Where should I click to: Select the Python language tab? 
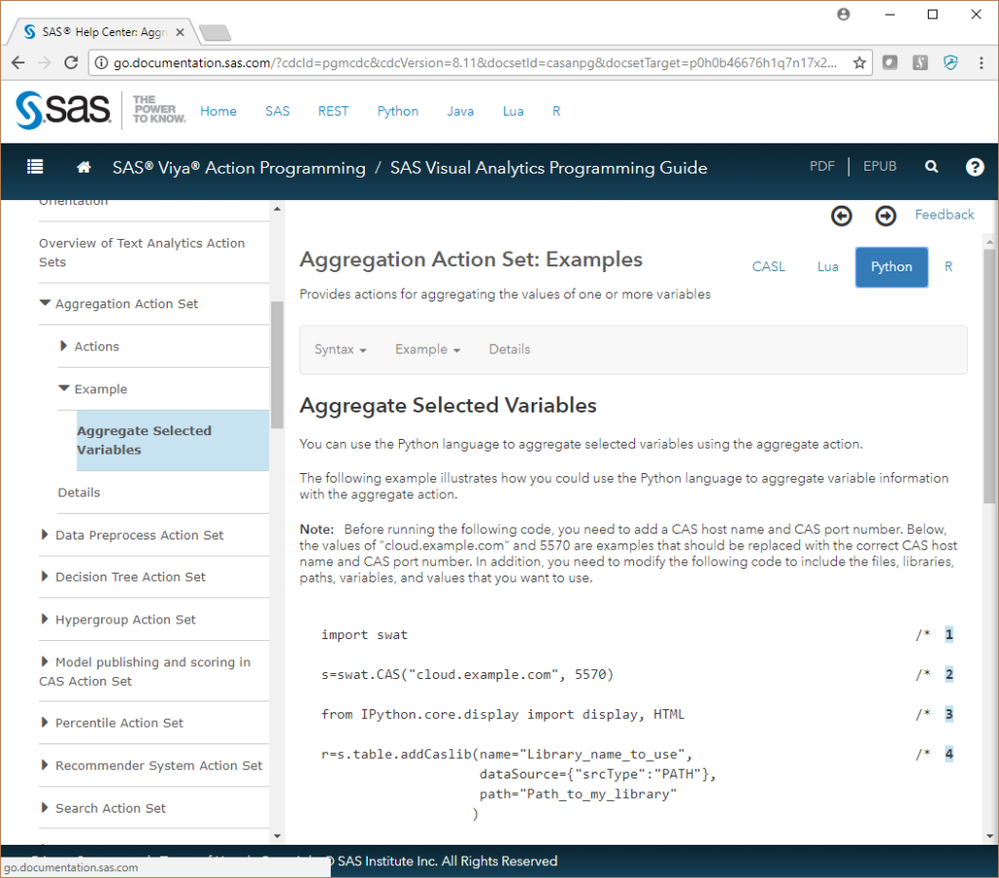tap(891, 267)
